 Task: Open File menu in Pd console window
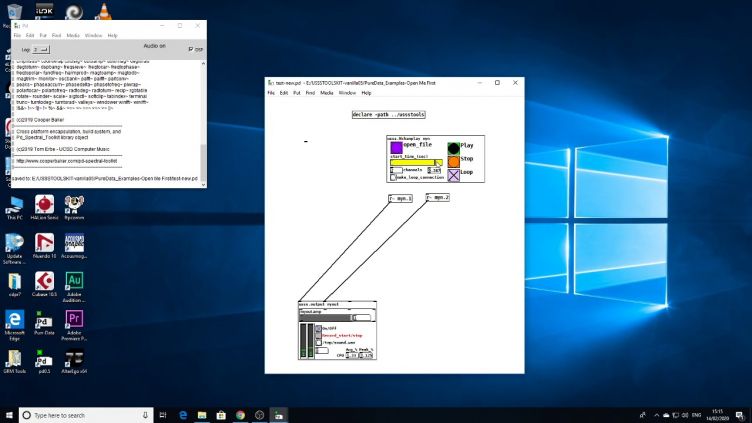coord(17,35)
